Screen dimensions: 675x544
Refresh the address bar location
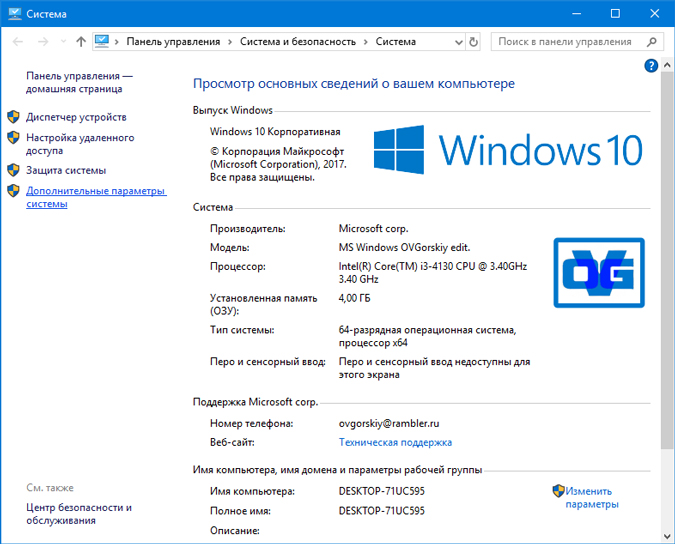pyautogui.click(x=473, y=42)
